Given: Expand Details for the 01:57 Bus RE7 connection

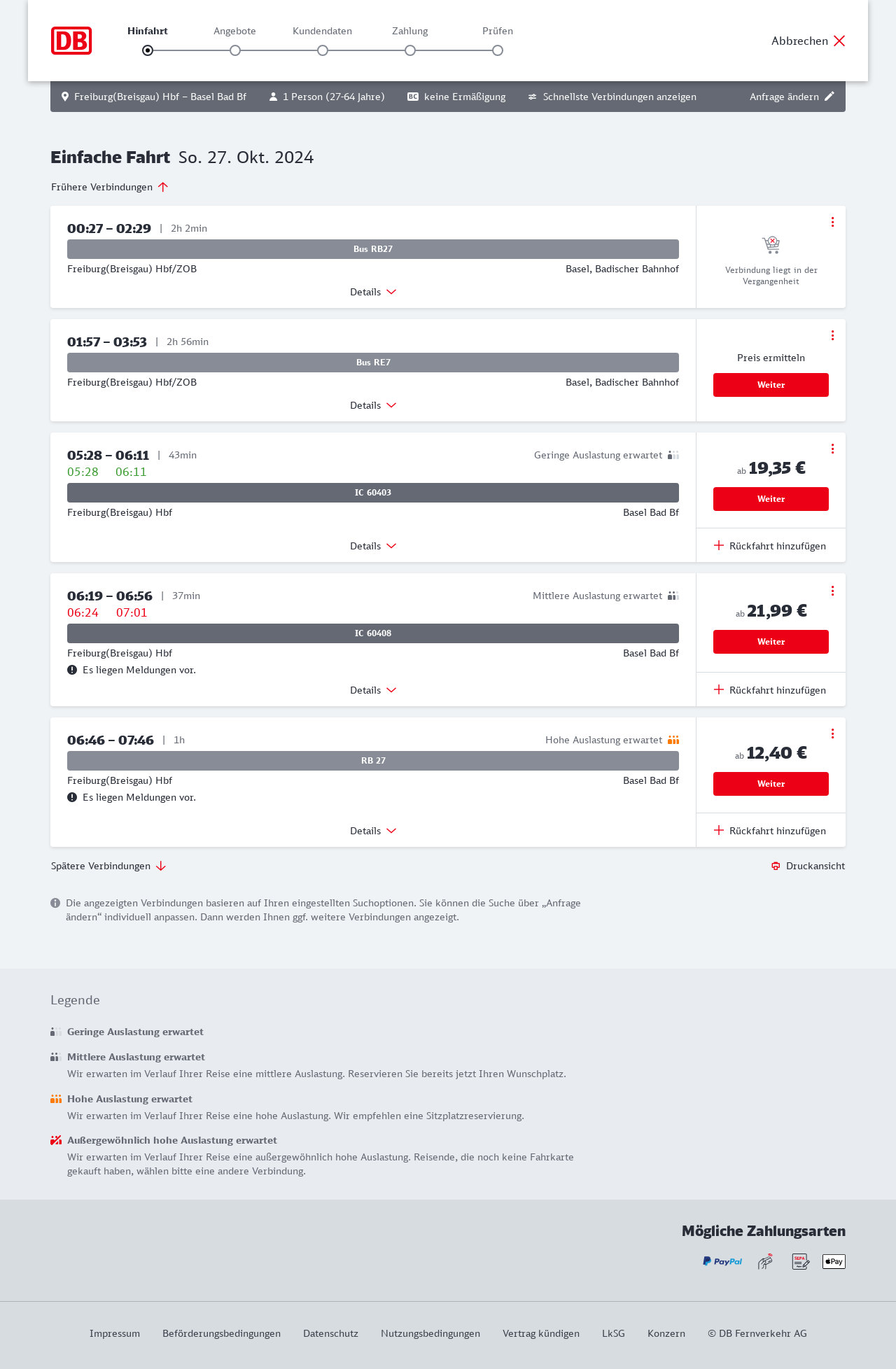Looking at the screenshot, I should point(373,405).
